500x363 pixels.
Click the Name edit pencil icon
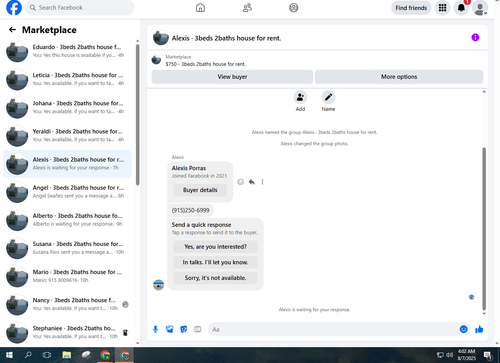(328, 97)
